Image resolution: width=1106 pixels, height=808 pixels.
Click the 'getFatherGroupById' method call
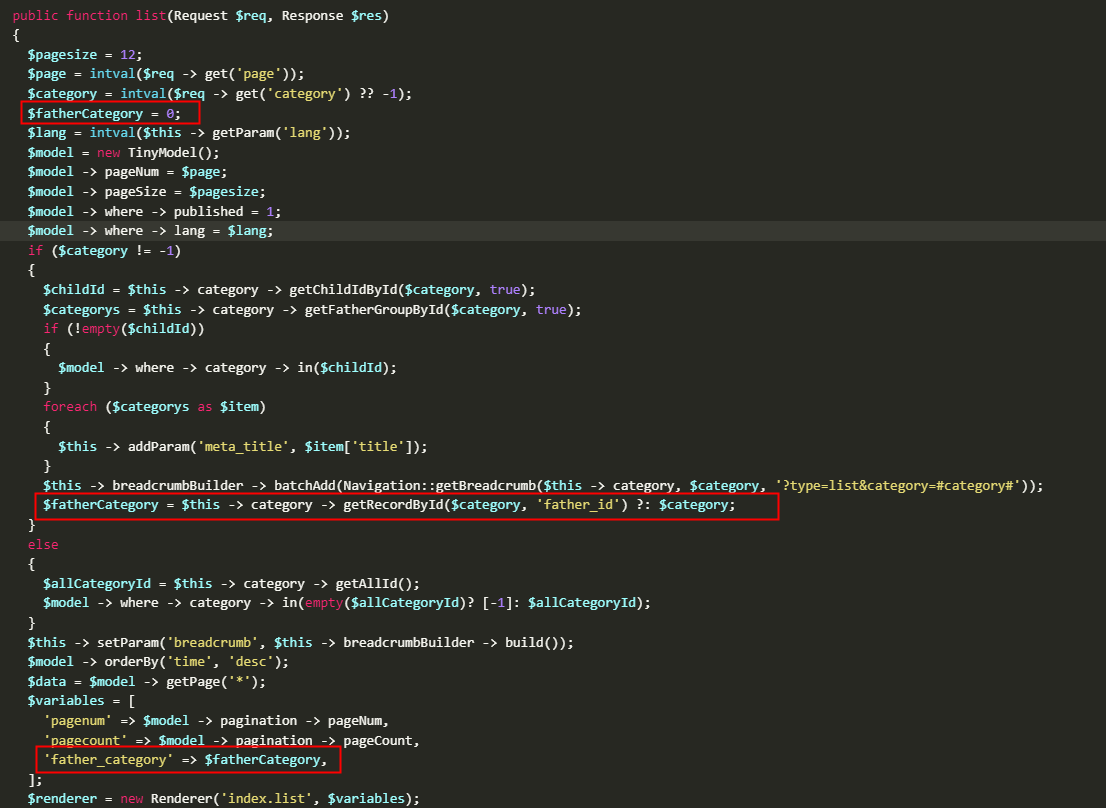pyautogui.click(x=374, y=310)
